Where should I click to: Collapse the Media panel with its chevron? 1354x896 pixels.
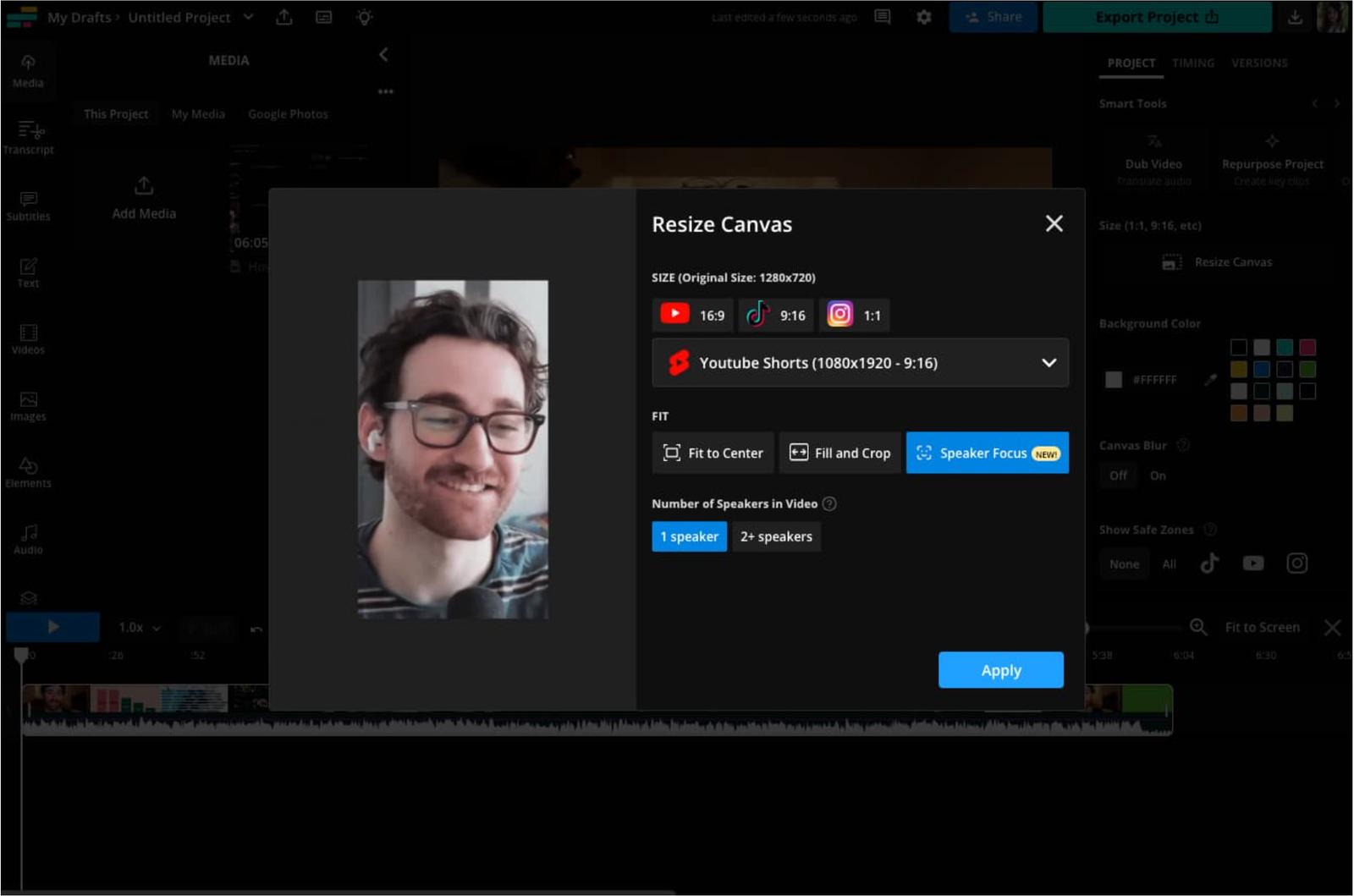tap(383, 54)
